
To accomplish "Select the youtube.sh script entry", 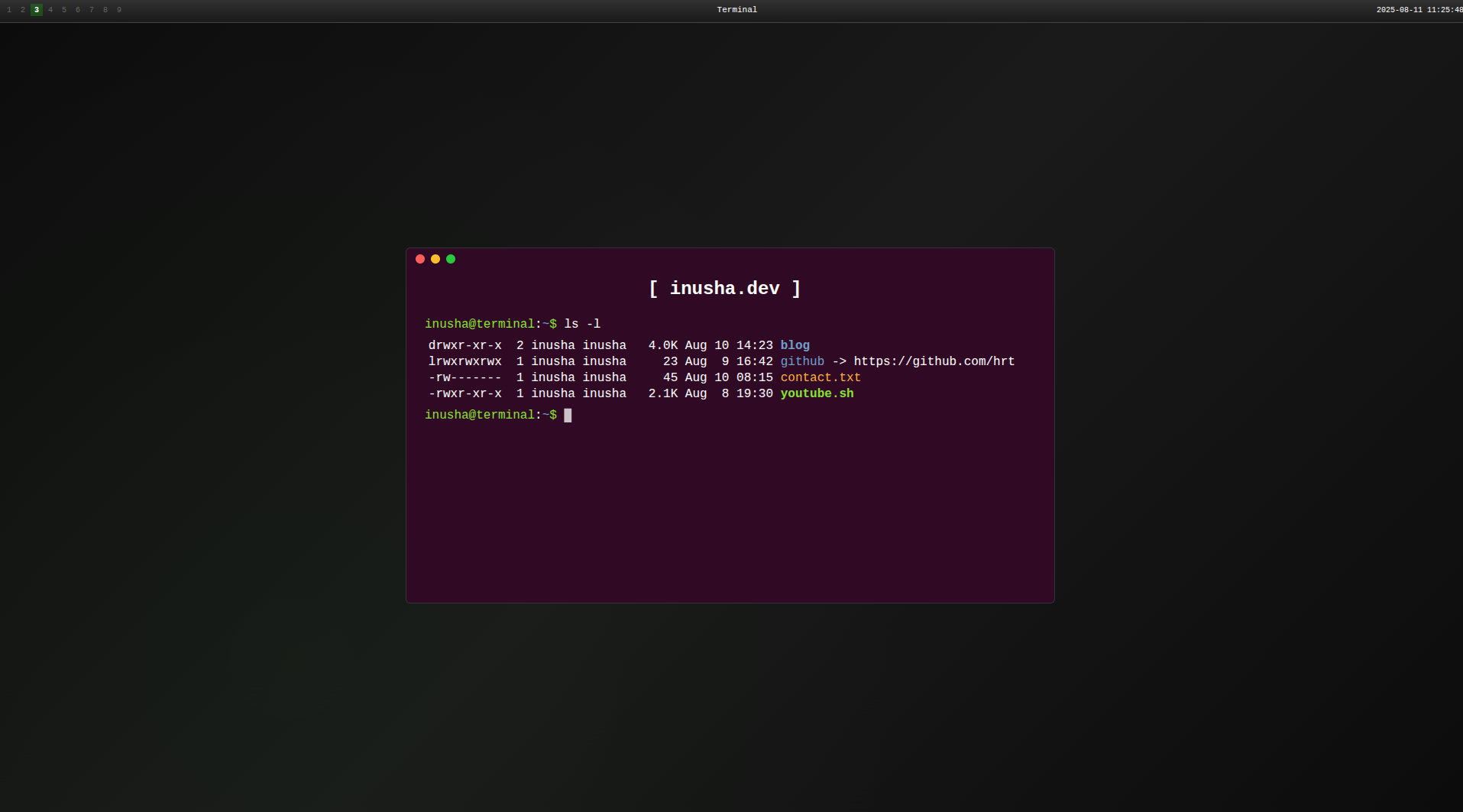I will (817, 393).
